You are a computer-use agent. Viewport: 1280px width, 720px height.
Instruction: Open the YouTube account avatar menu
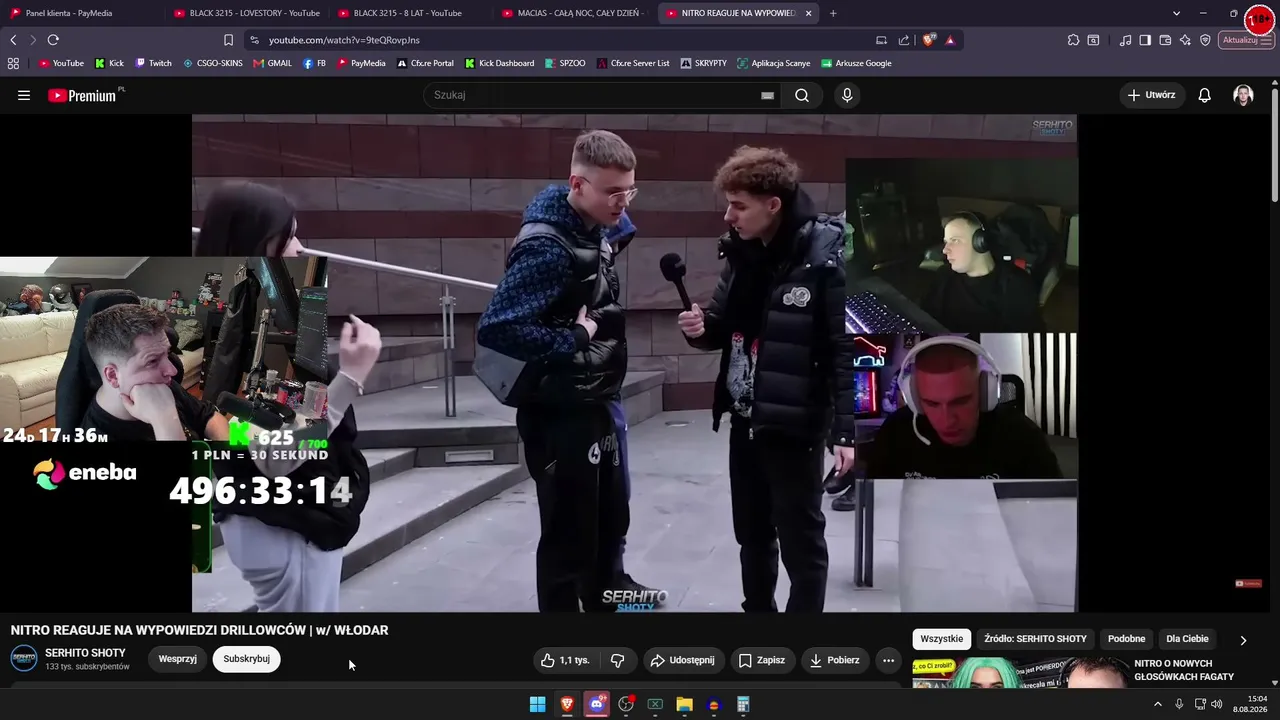[1243, 95]
